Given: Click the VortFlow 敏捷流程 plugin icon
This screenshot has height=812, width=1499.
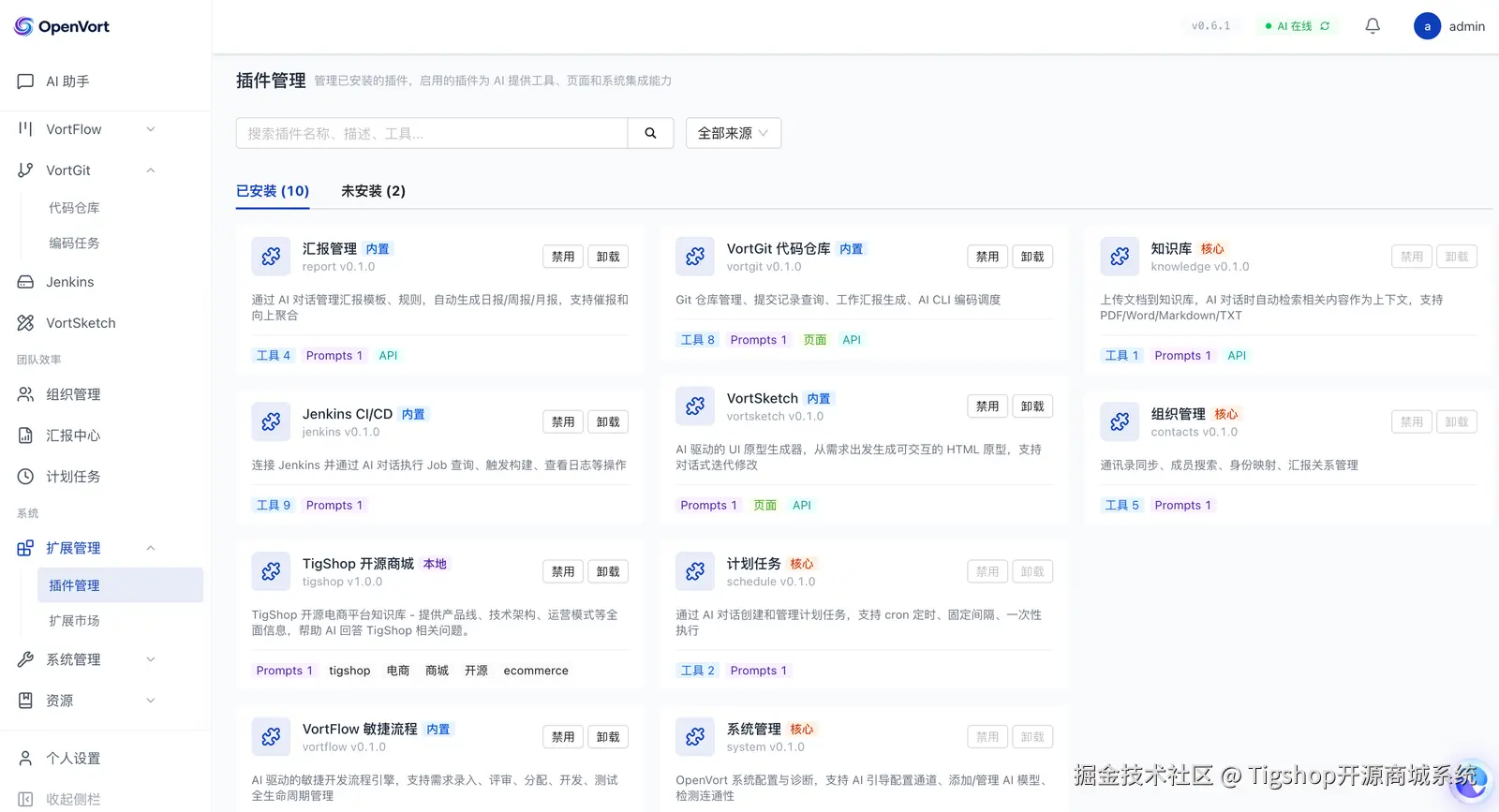Looking at the screenshot, I should (271, 737).
